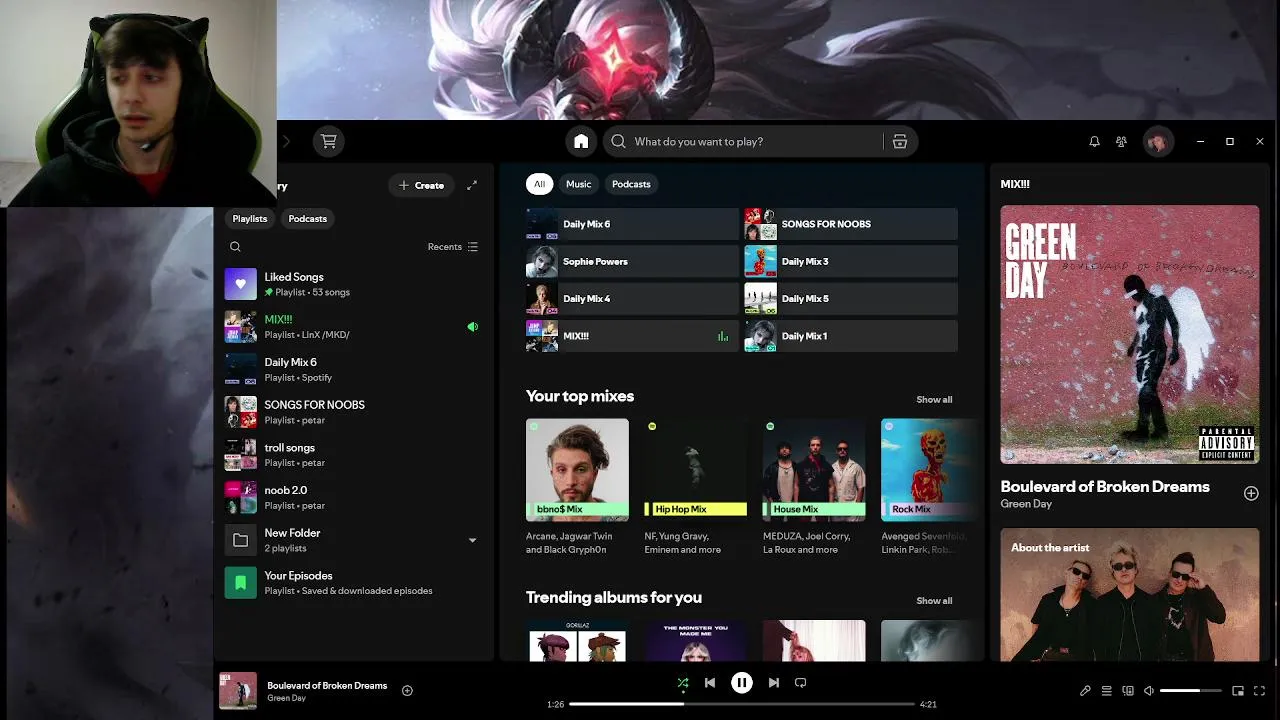1280x720 pixels.
Task: Open the troll songs playlist
Action: pos(352,455)
